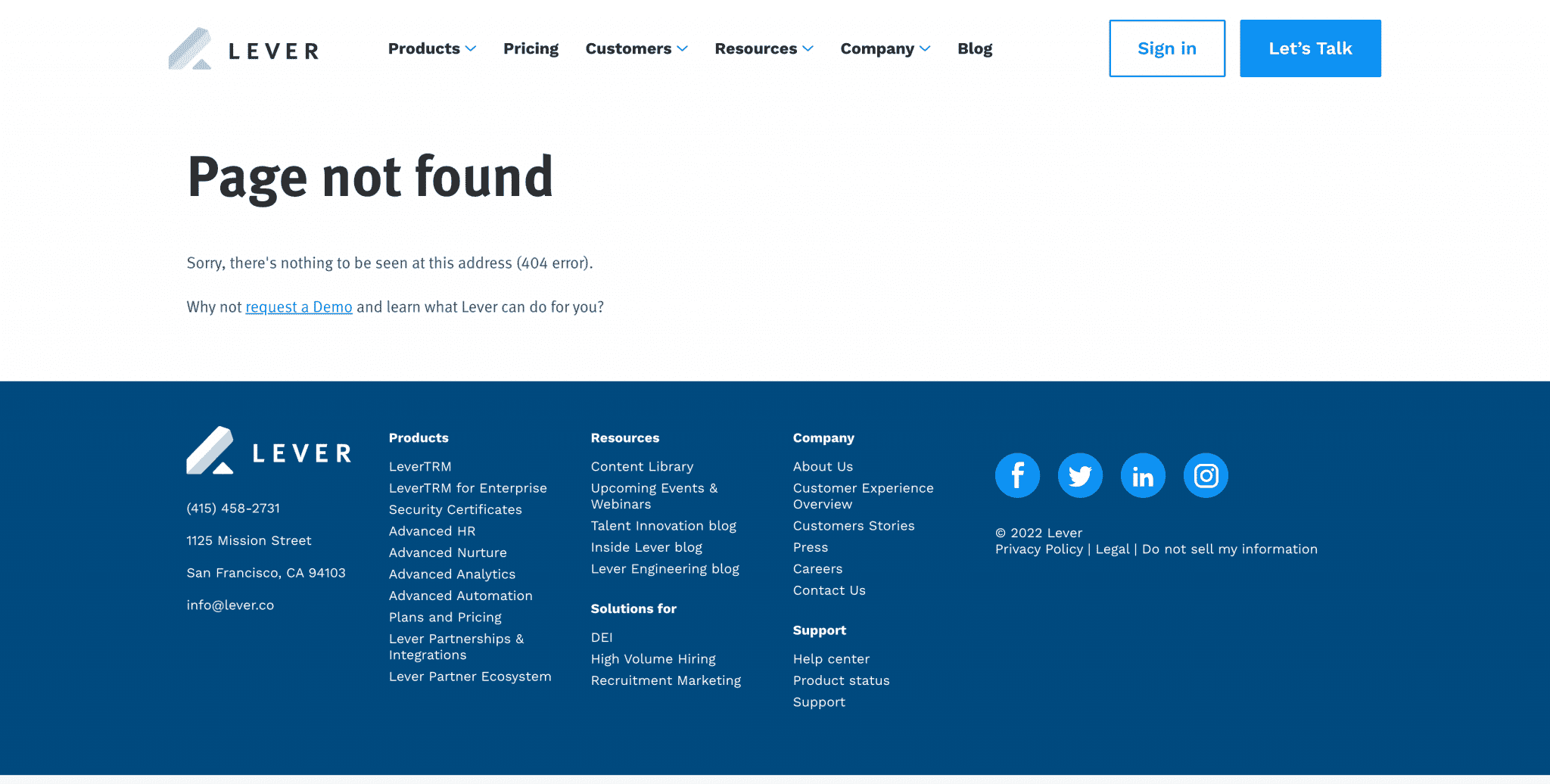This screenshot has height=784, width=1550.
Task: Open Advanced HR link
Action: coord(432,531)
